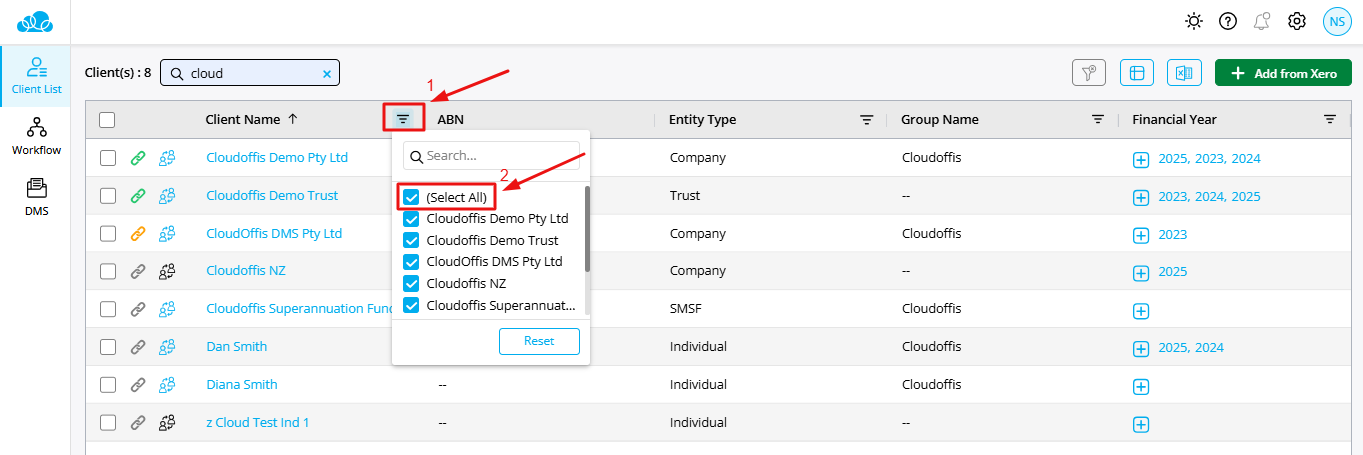Image resolution: width=1363 pixels, height=455 pixels.
Task: Click the Excel export icon
Action: (1184, 73)
